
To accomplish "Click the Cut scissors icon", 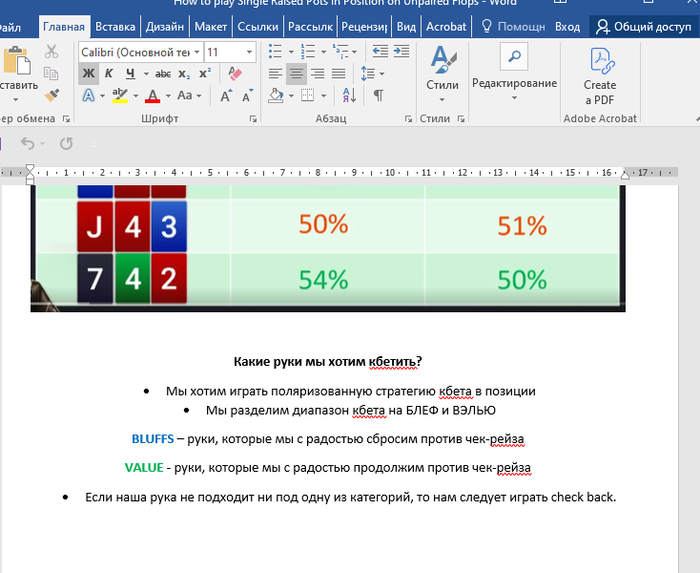I will (51, 52).
